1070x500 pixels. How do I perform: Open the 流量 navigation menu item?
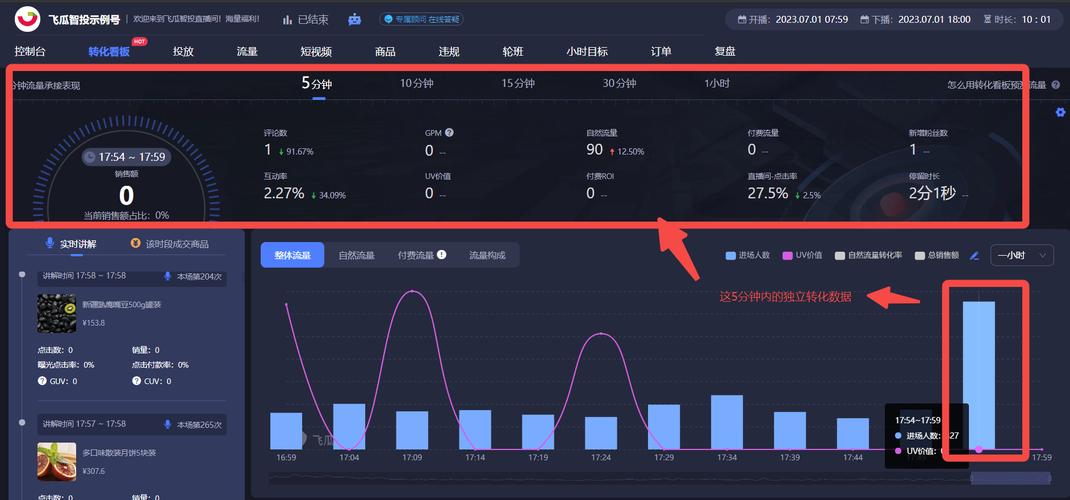tap(247, 52)
